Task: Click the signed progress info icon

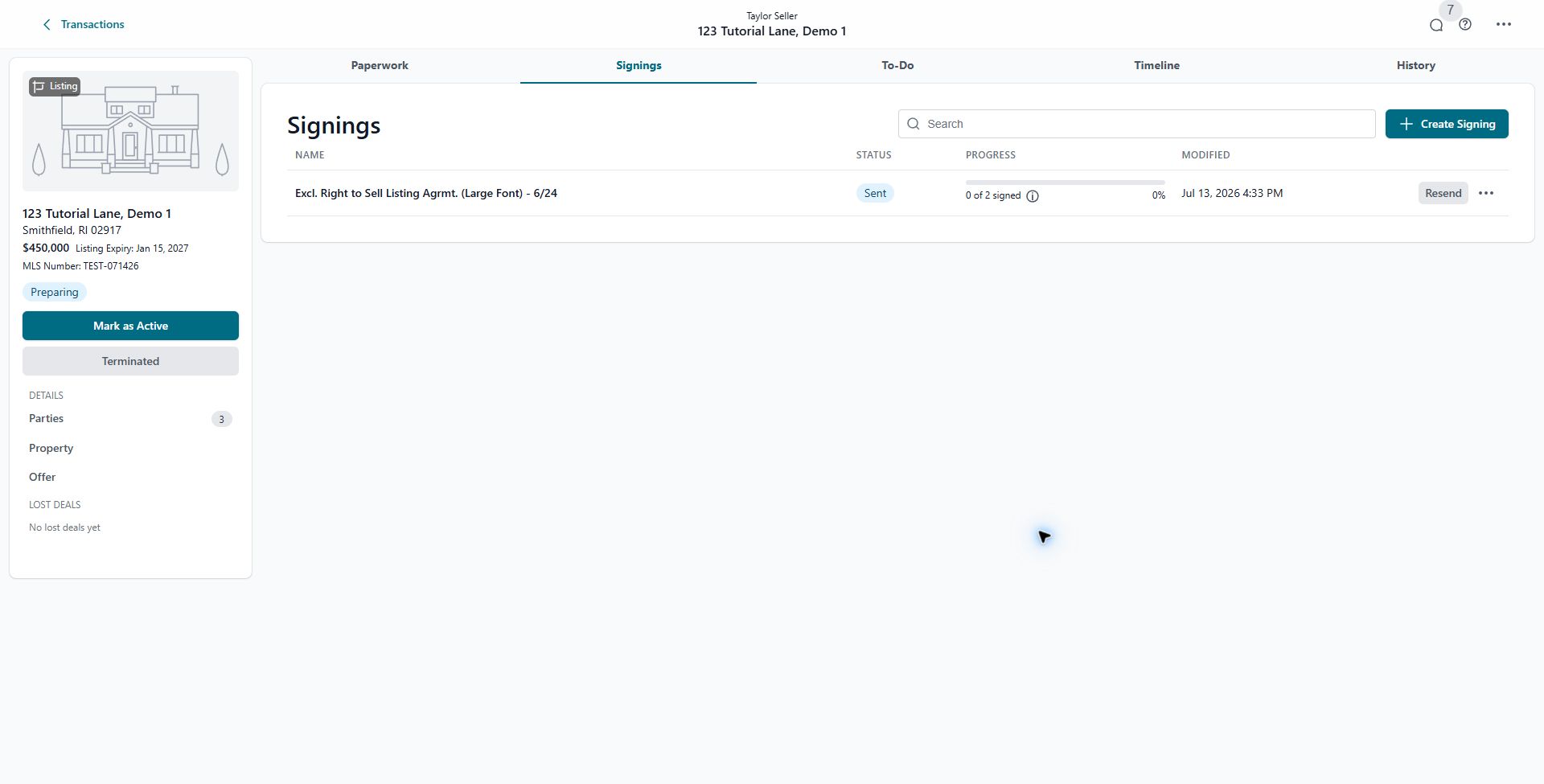Action: [1033, 196]
